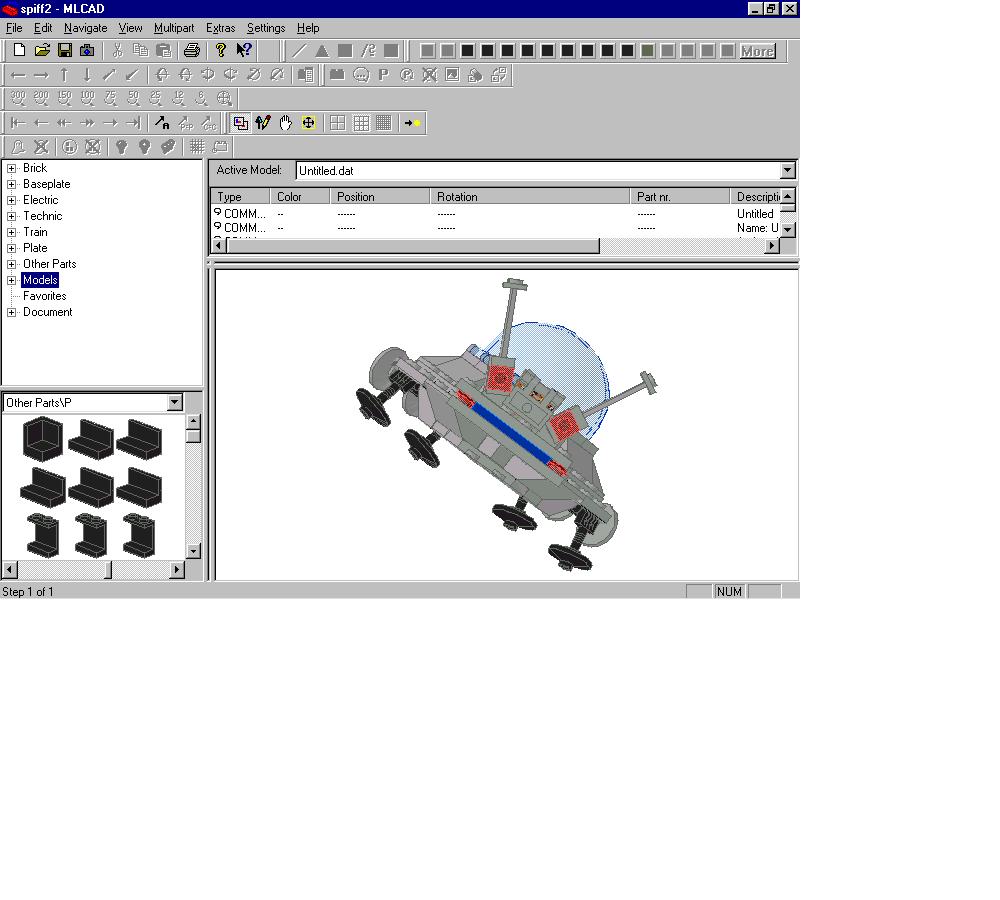The image size is (1000, 900).
Task: Click the Paste clipboard icon
Action: [x=163, y=50]
